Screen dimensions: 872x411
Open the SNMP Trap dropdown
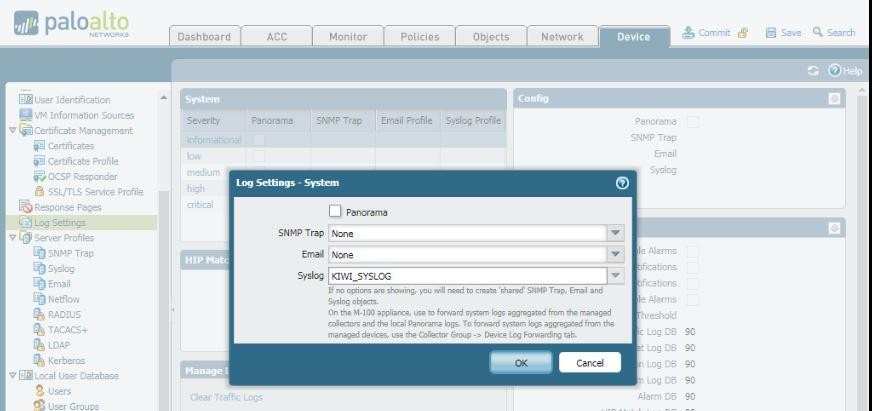[x=616, y=233]
